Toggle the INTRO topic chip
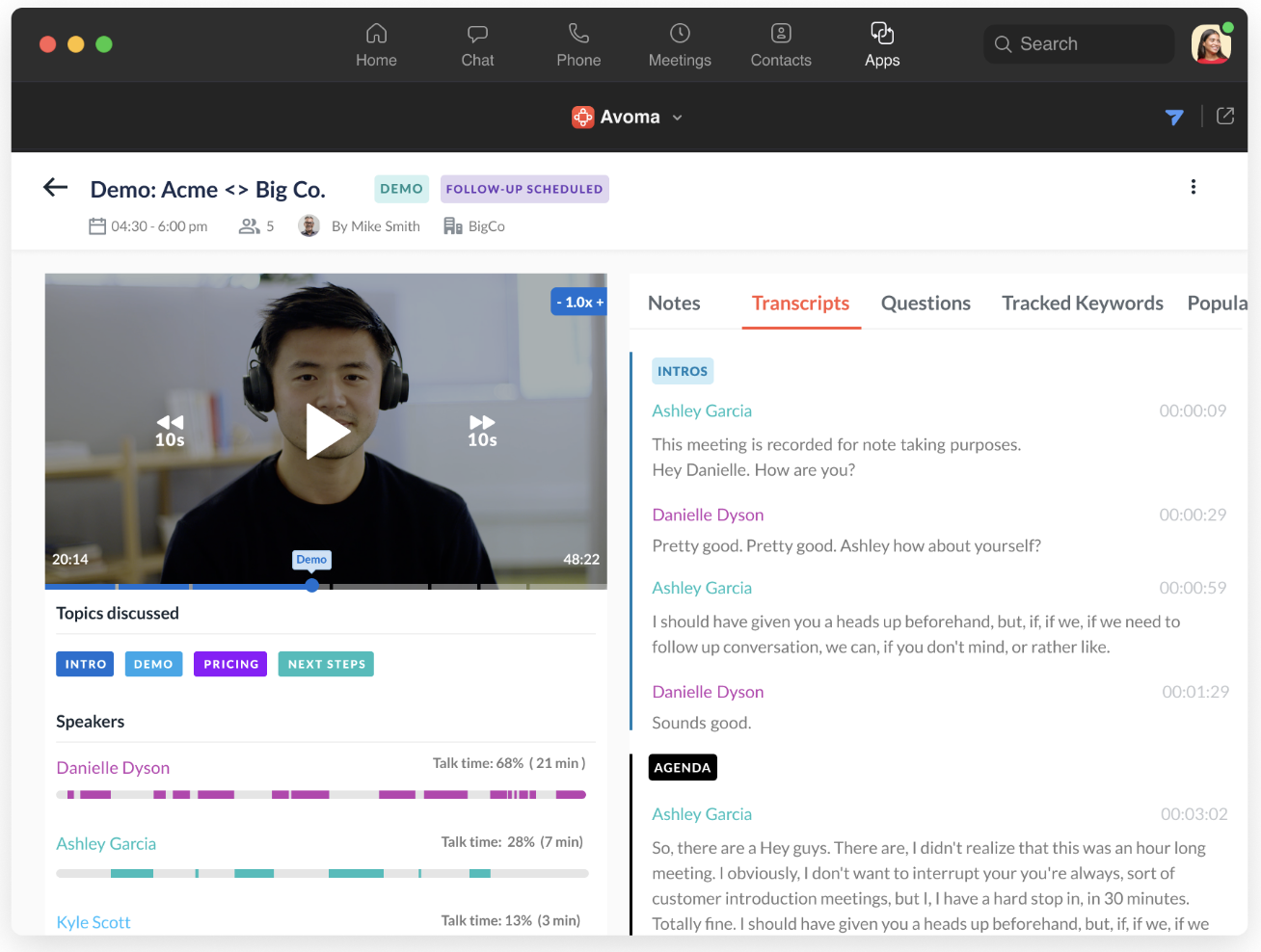Viewport: 1261px width, 952px height. tap(84, 664)
